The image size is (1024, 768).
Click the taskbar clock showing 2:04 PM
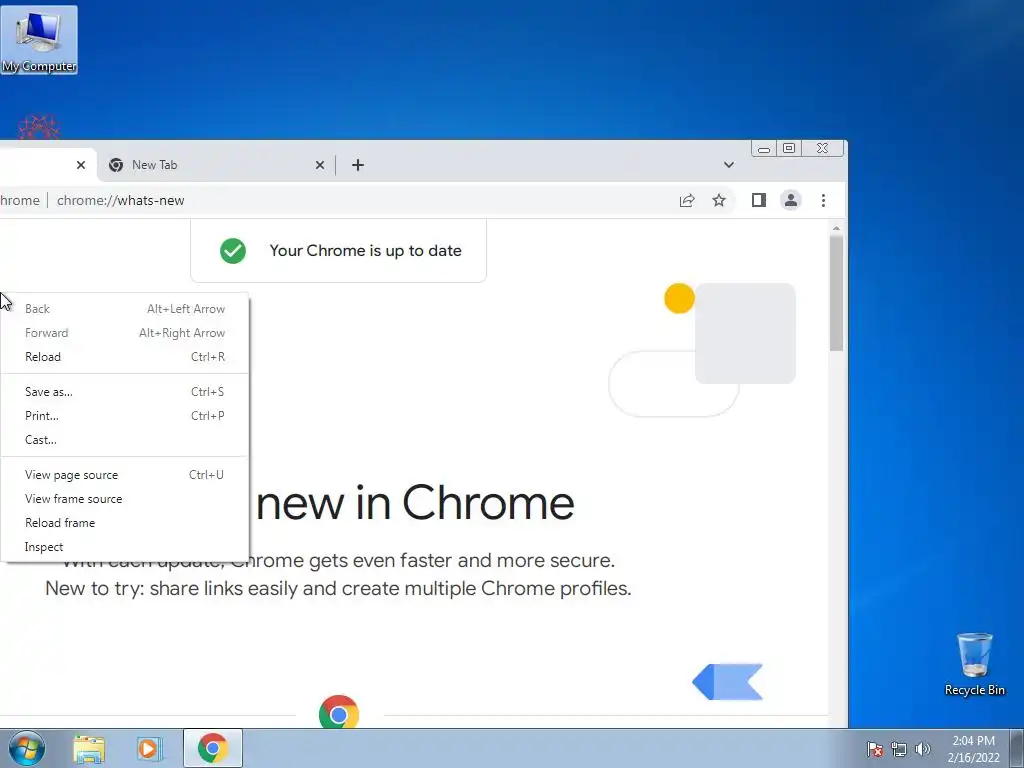click(973, 749)
